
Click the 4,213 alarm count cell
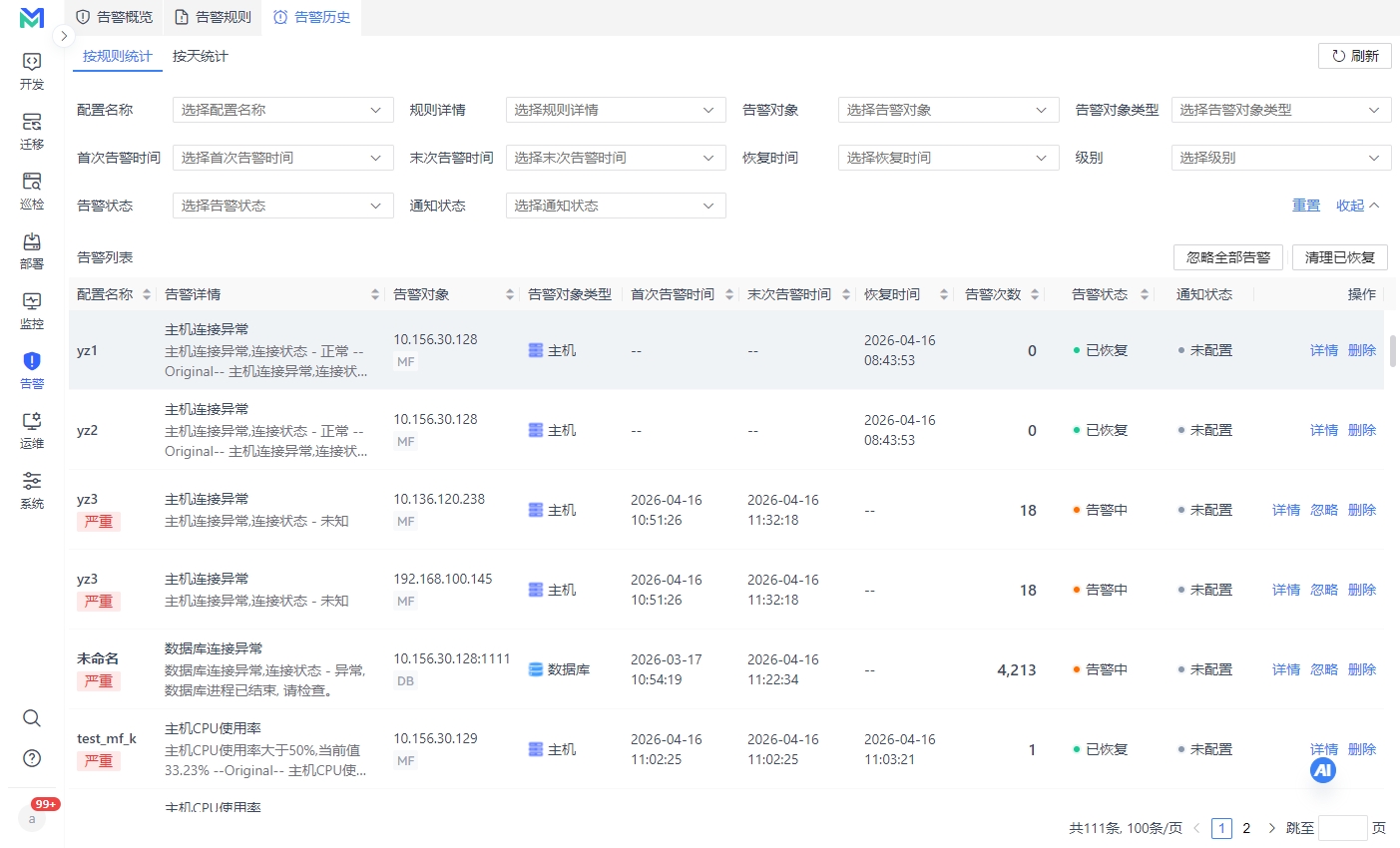click(x=1017, y=669)
